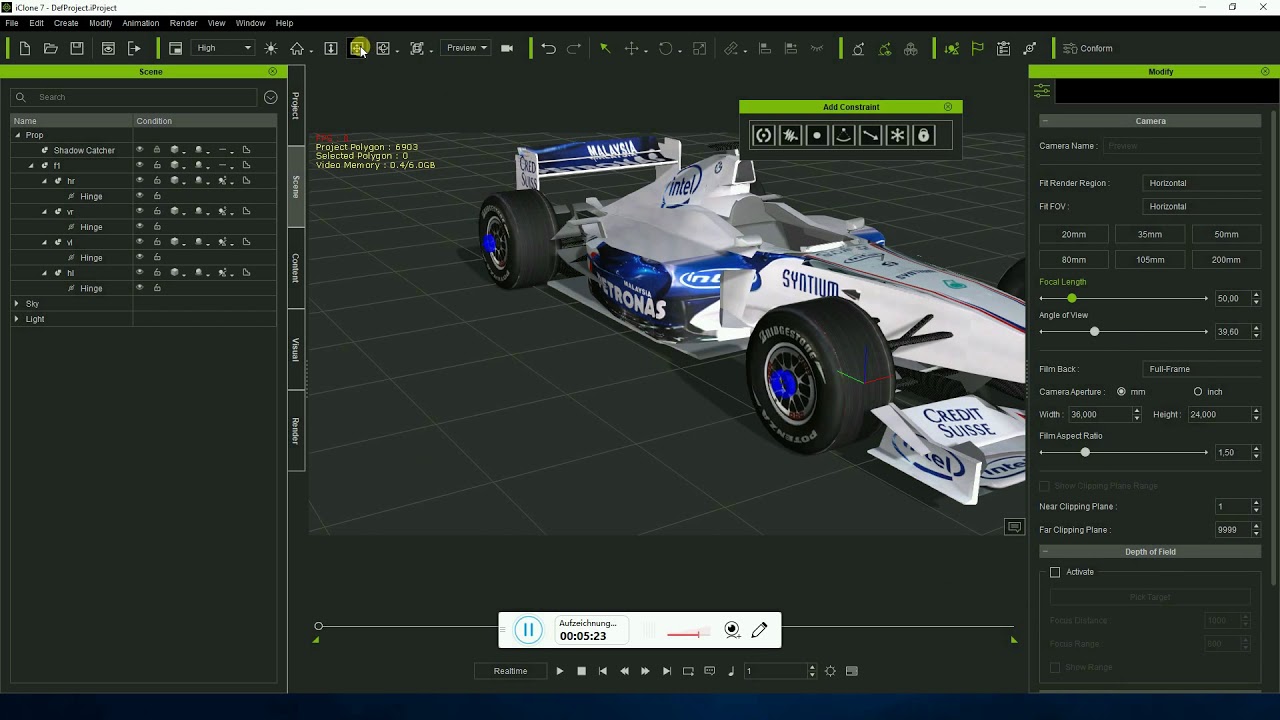Click the Angle of View slider handle
1280x720 pixels.
tap(1095, 331)
